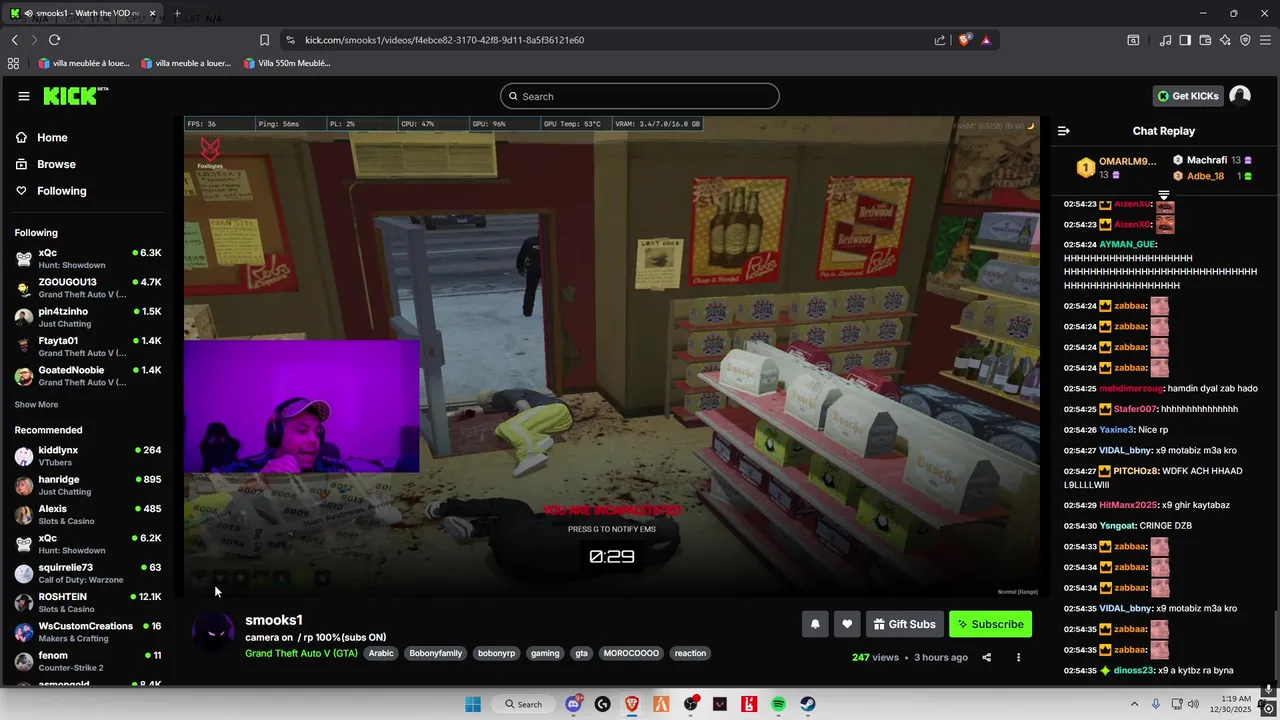This screenshot has height=720, width=1280.
Task: Open Brave Rewards triangle icon
Action: click(x=986, y=40)
